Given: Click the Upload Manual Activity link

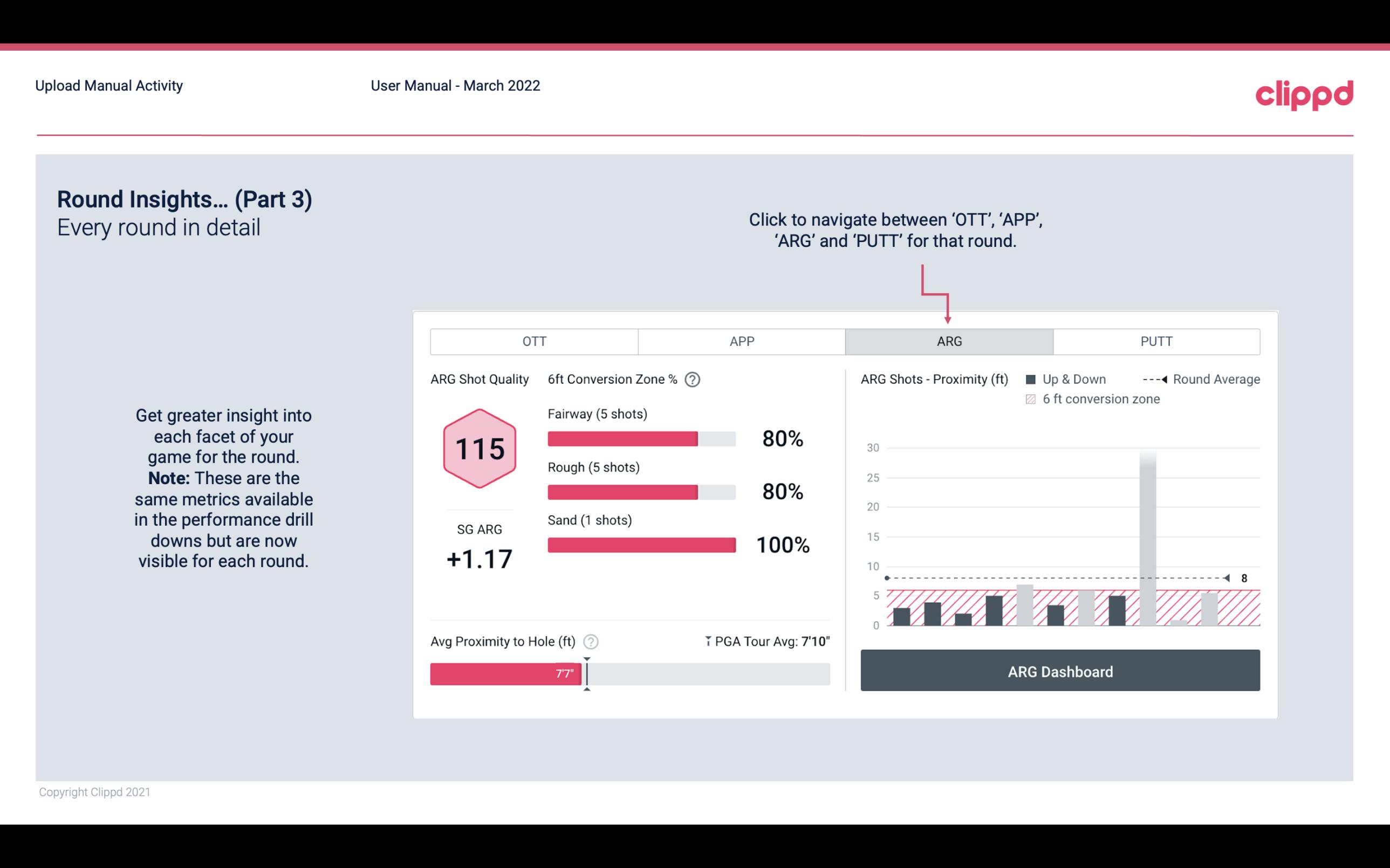Looking at the screenshot, I should pos(108,86).
